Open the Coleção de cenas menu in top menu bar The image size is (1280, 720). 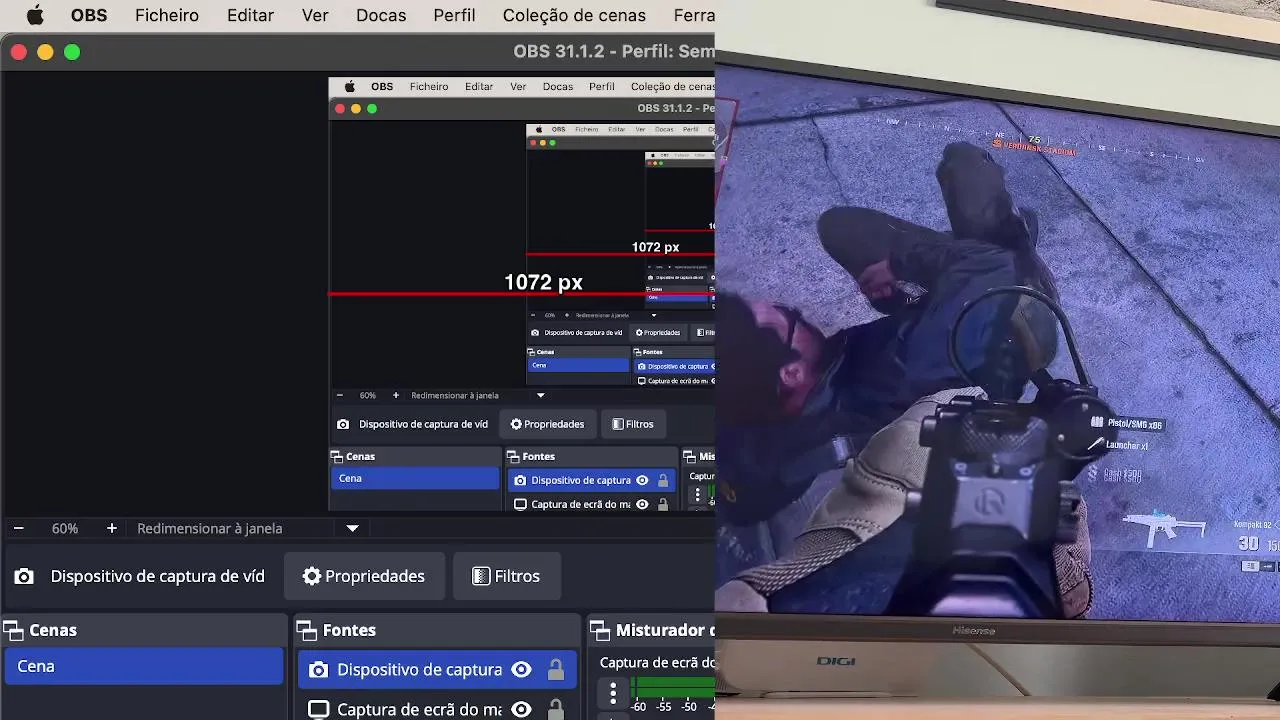point(574,15)
